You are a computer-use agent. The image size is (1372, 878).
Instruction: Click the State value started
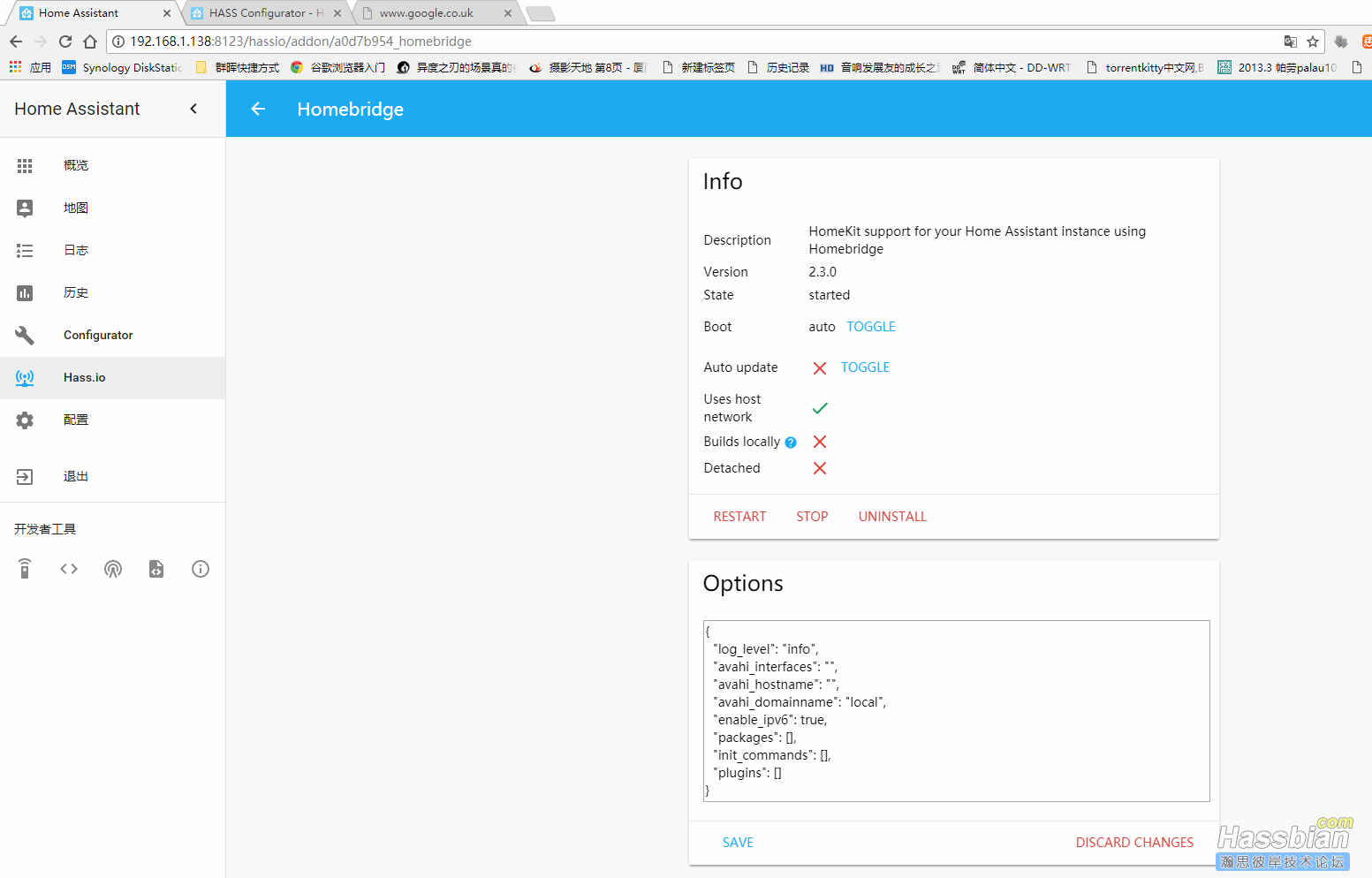pyautogui.click(x=830, y=295)
